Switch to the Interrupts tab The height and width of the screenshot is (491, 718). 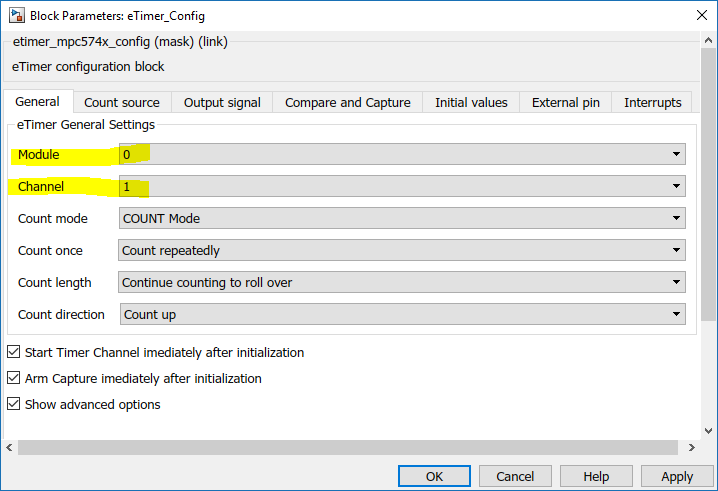coord(652,103)
